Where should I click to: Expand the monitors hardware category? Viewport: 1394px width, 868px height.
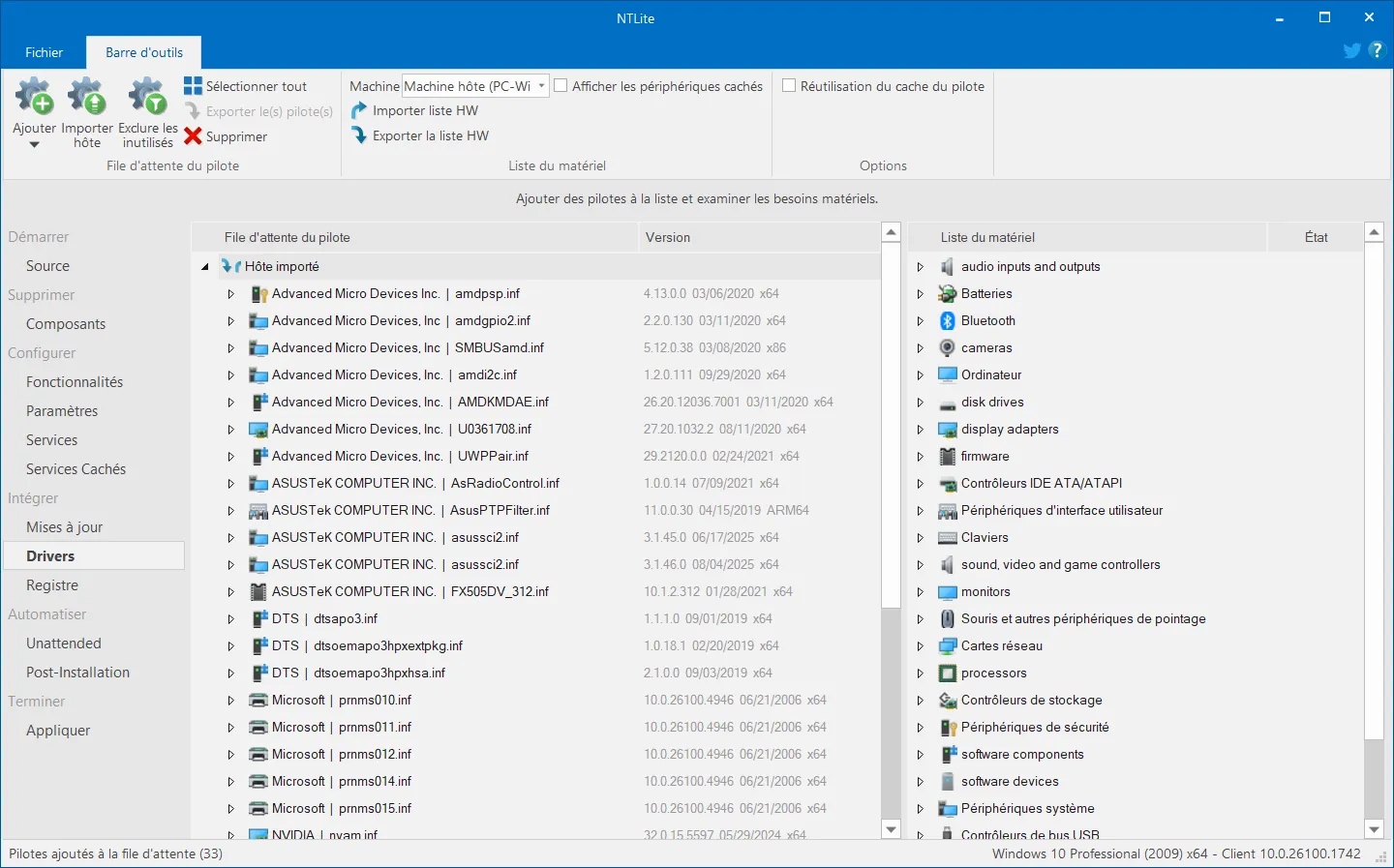click(920, 591)
